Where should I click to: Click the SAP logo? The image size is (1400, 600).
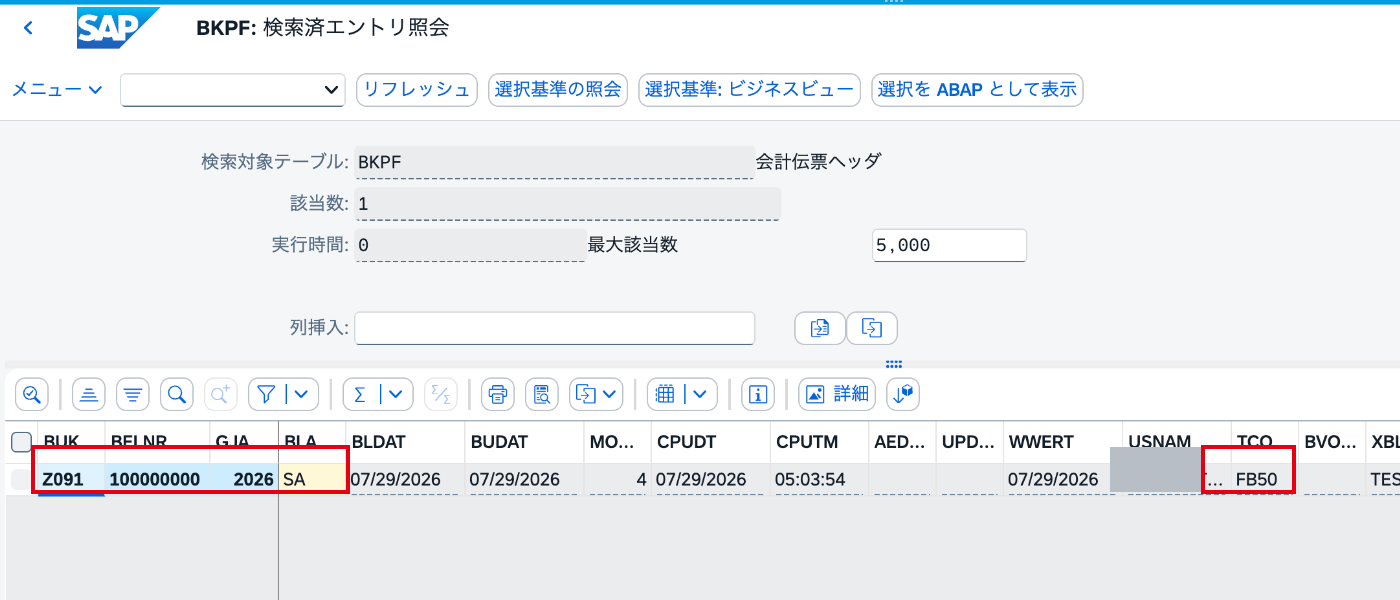click(118, 28)
